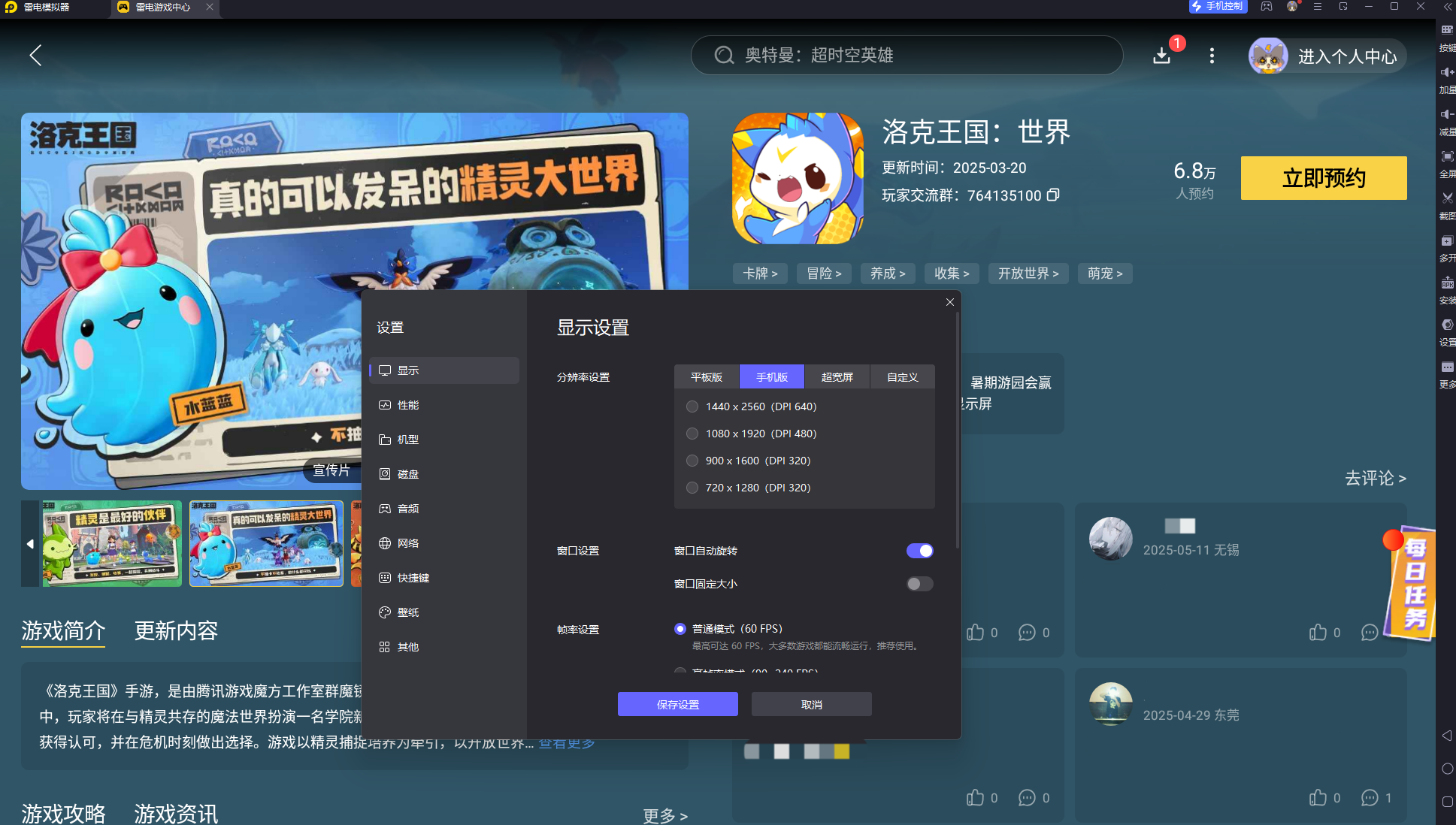Click 去评论 > link
The height and width of the screenshot is (825, 1456).
coord(1375,478)
